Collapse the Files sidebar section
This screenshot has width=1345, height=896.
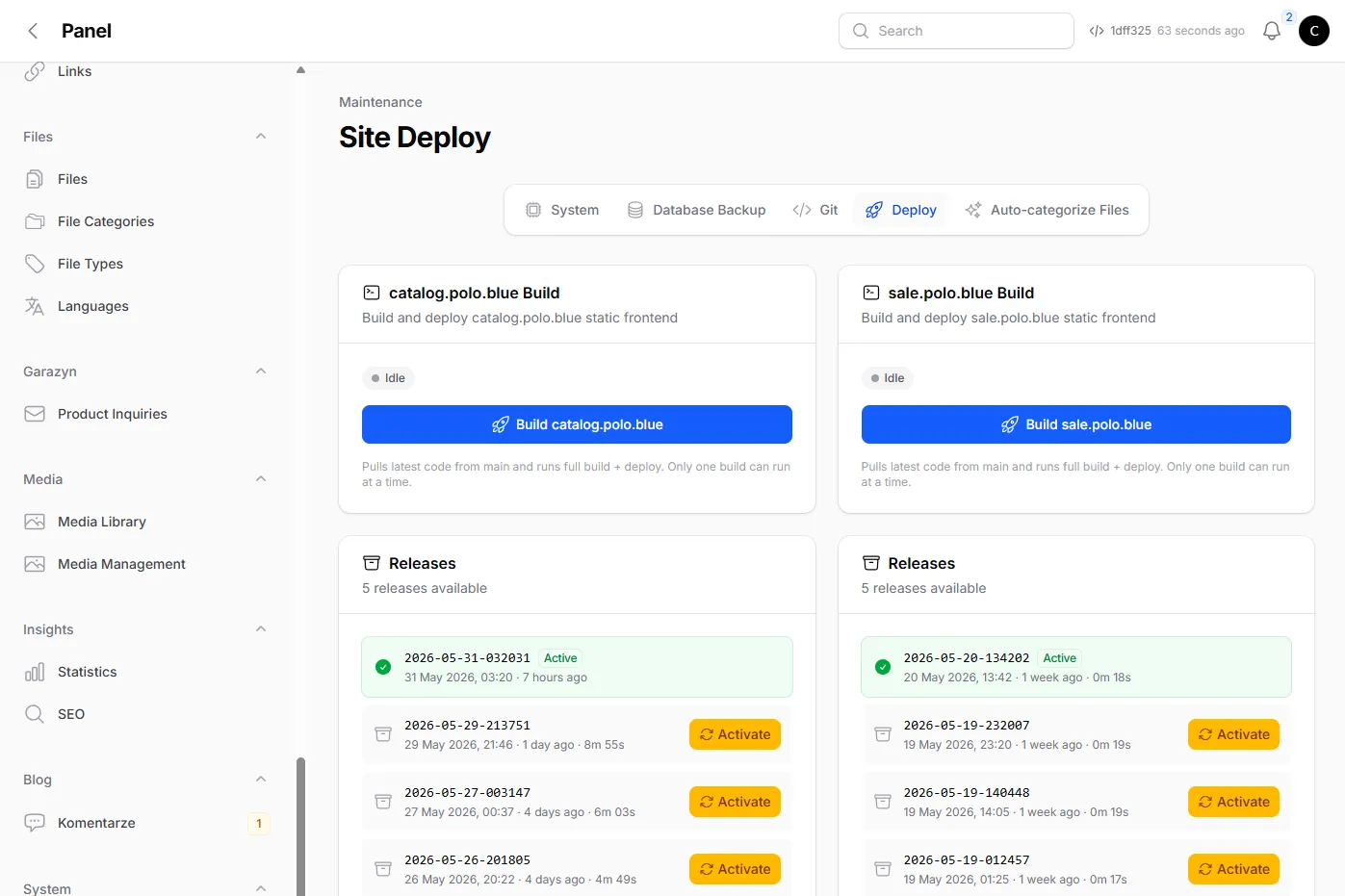click(261, 137)
